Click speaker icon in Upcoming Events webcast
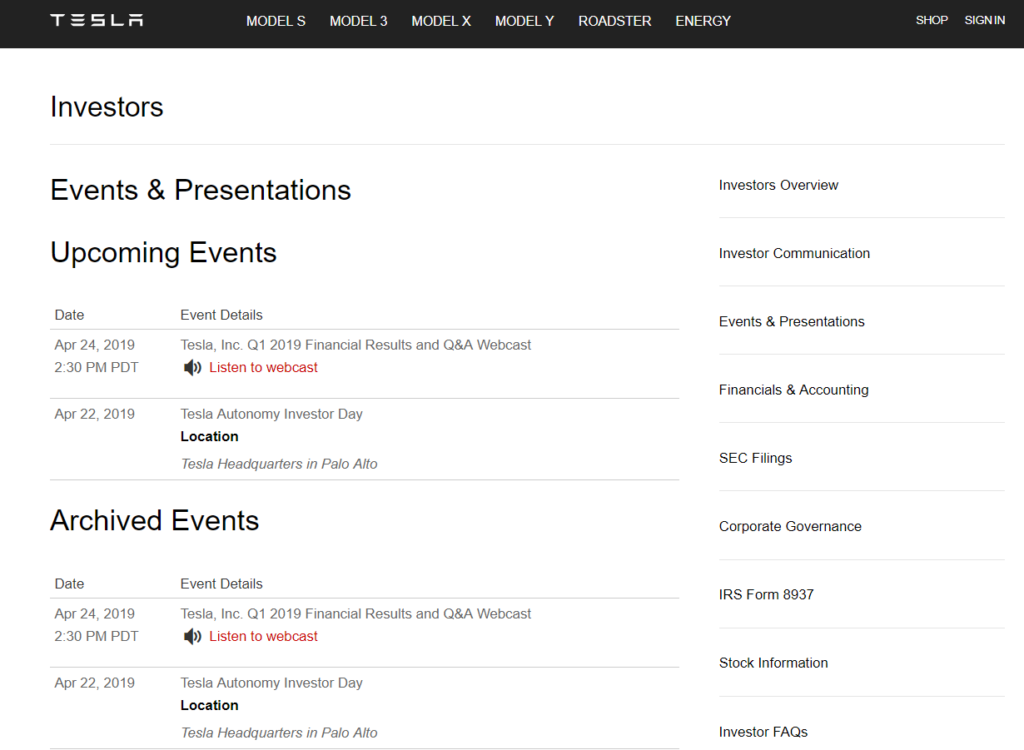Screen dimensions: 1024x750 [x=192, y=368]
